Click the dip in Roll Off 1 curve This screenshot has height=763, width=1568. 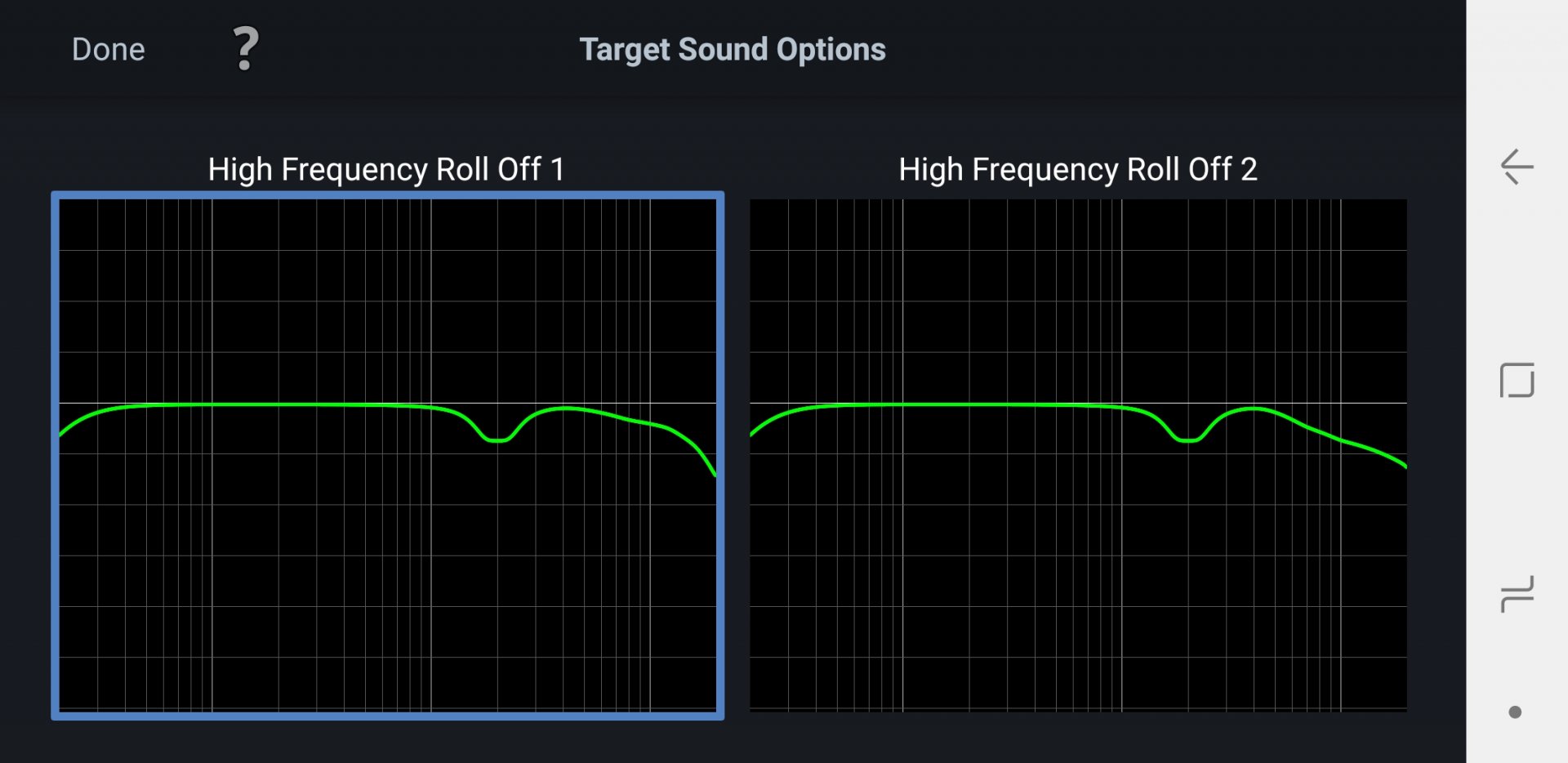tap(497, 440)
